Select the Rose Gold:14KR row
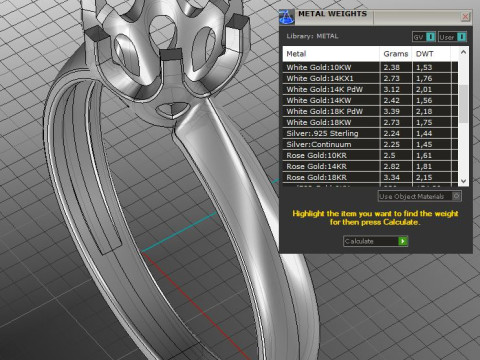 (370, 166)
